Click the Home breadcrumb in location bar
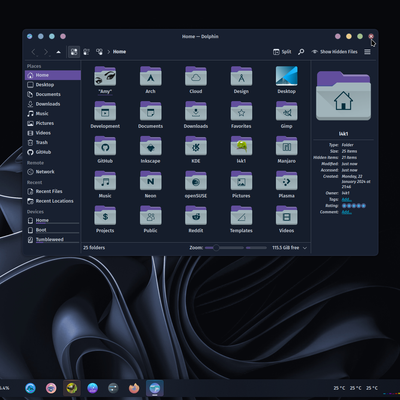The image size is (400, 400). click(x=119, y=52)
